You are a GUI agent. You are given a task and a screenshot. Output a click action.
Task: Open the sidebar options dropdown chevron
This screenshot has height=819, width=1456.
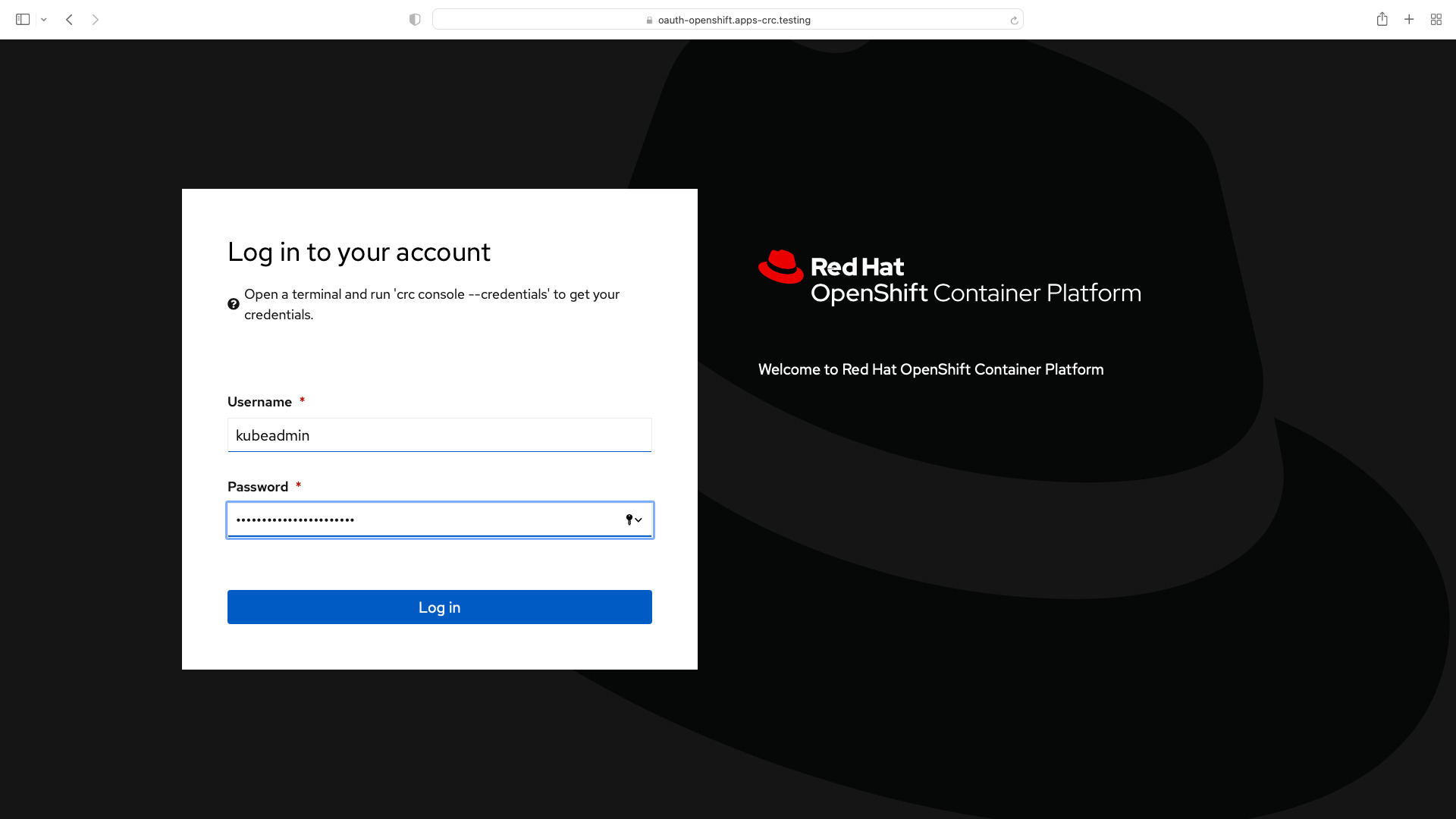[44, 20]
